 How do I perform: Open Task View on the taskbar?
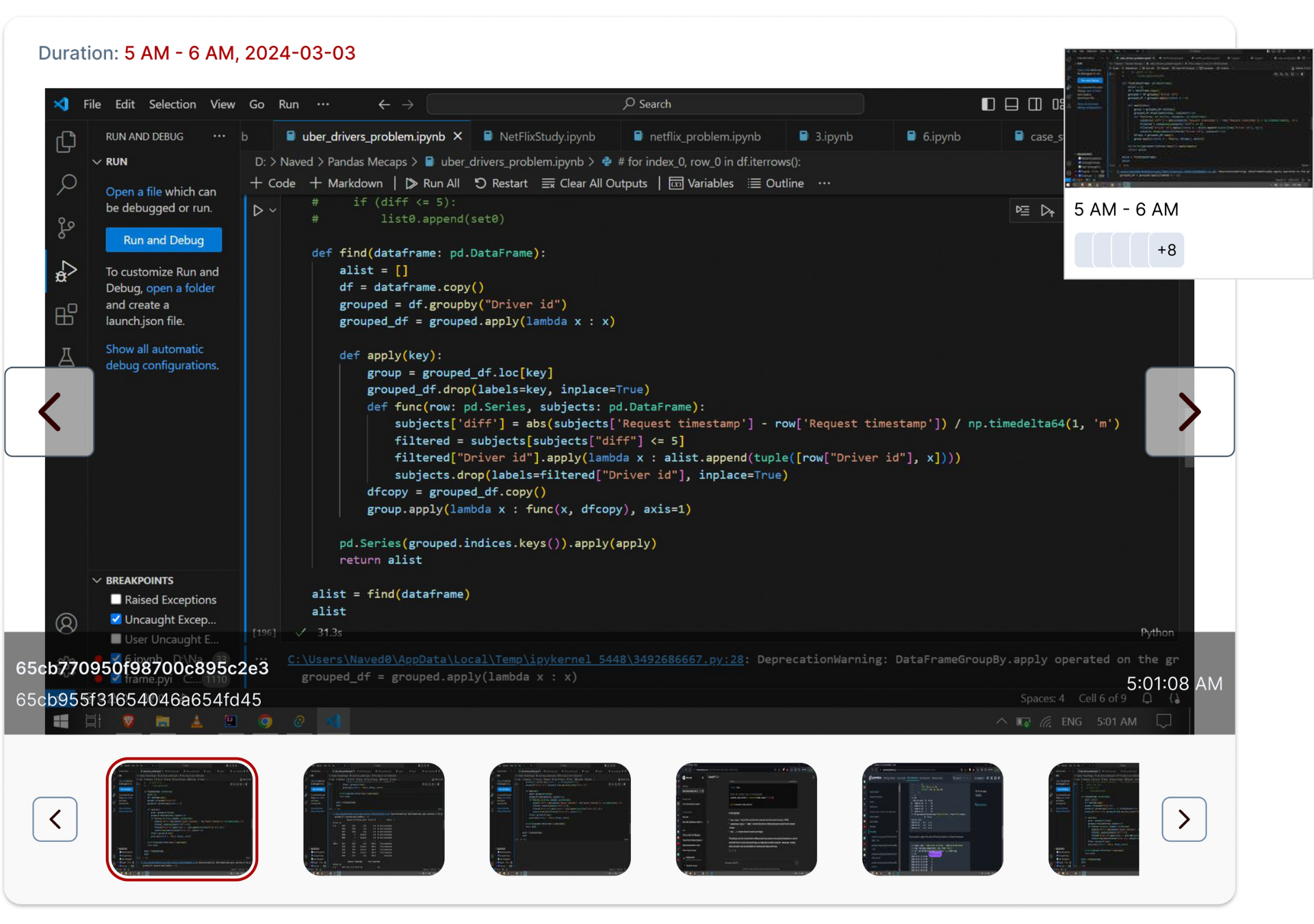(x=93, y=721)
